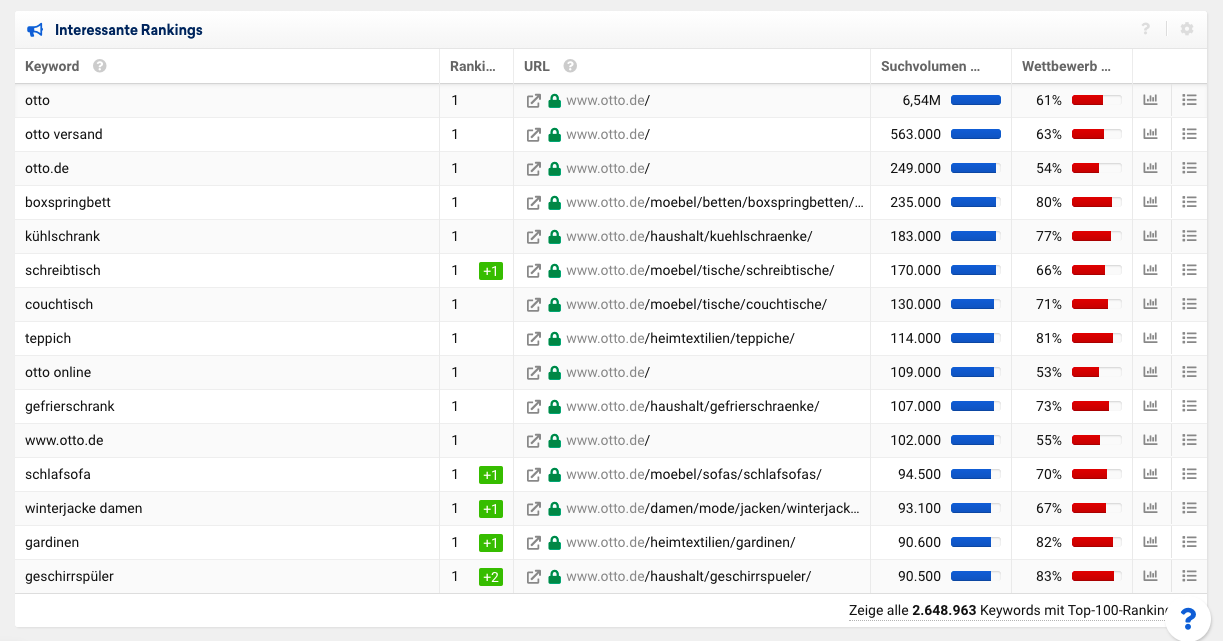
Task: Click the competition value 54% for otto.de
Action: (1049, 168)
